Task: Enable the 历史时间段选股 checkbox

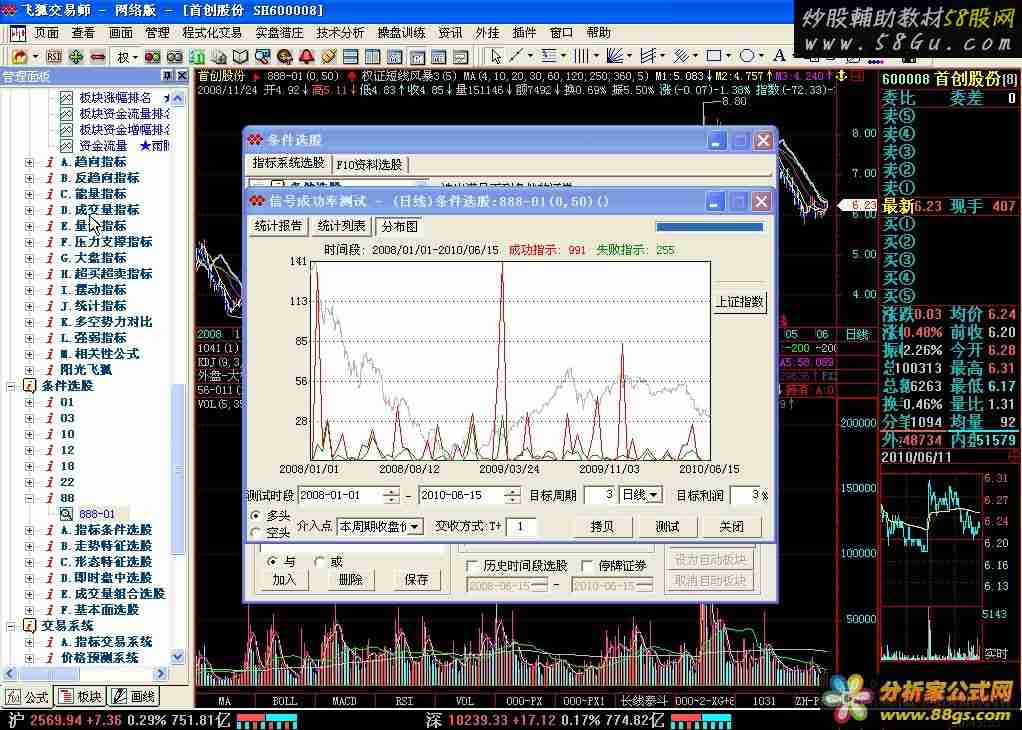Action: click(473, 566)
